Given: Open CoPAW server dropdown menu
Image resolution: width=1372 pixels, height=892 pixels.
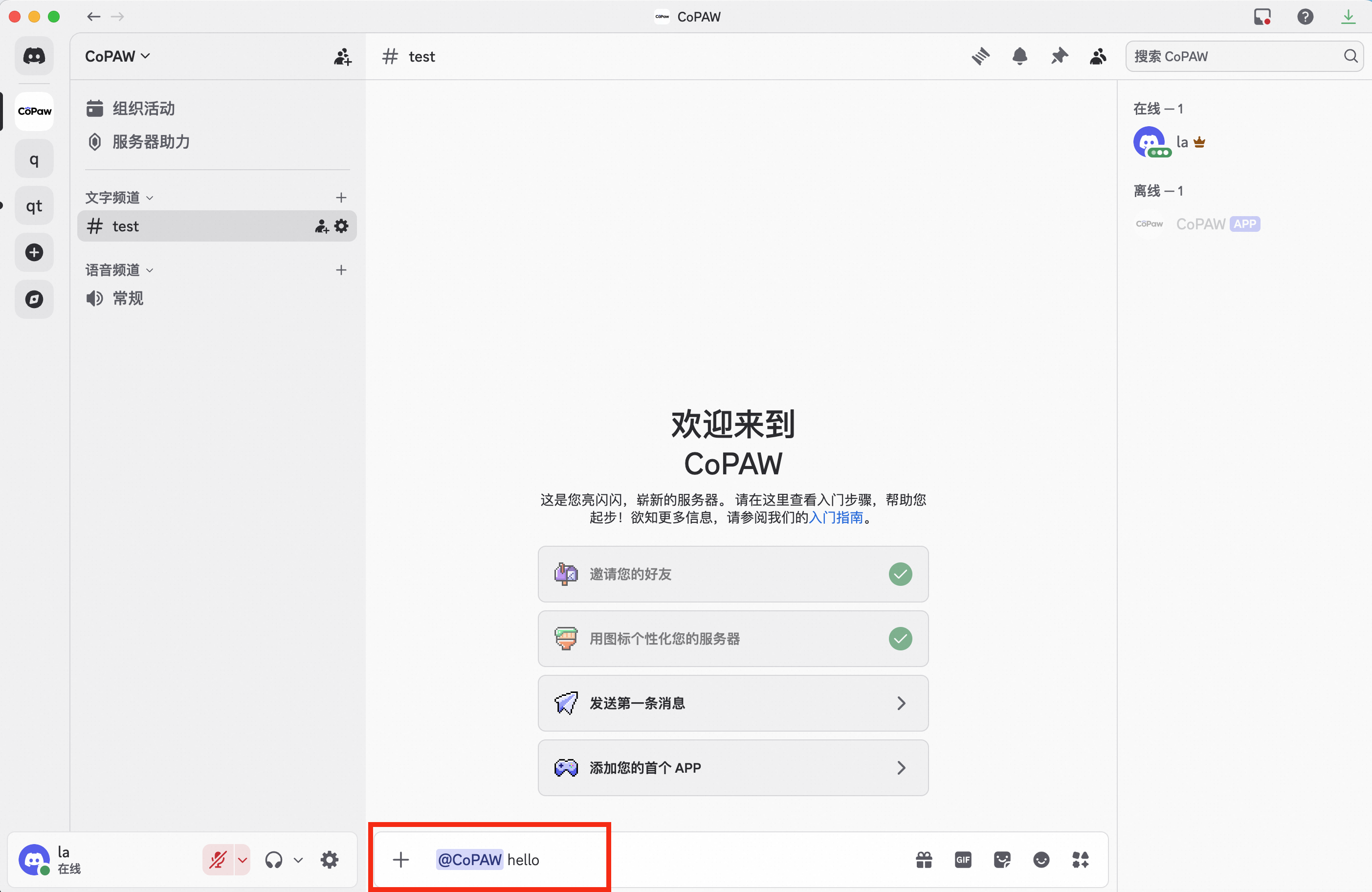Looking at the screenshot, I should (118, 56).
